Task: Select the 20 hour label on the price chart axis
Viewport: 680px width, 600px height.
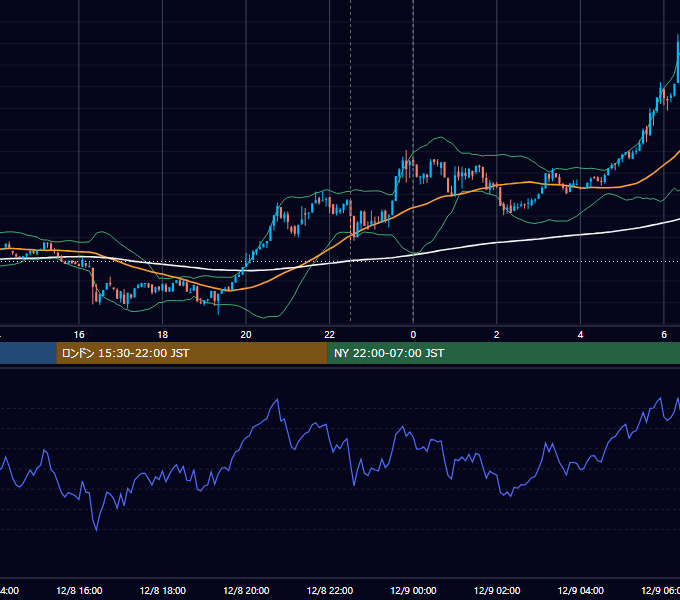Action: coord(246,335)
